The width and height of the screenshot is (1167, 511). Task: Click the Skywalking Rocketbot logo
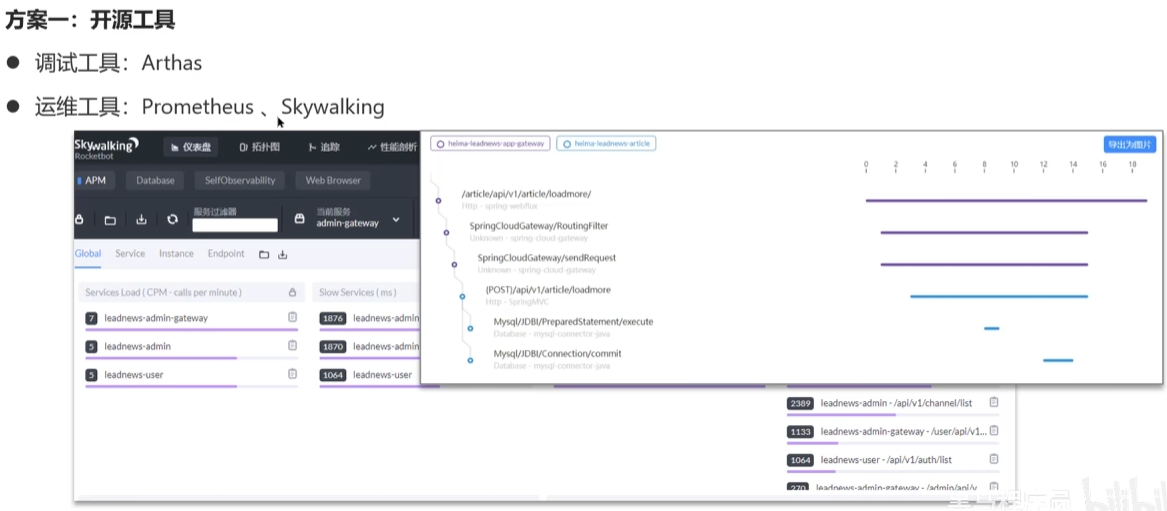(106, 147)
